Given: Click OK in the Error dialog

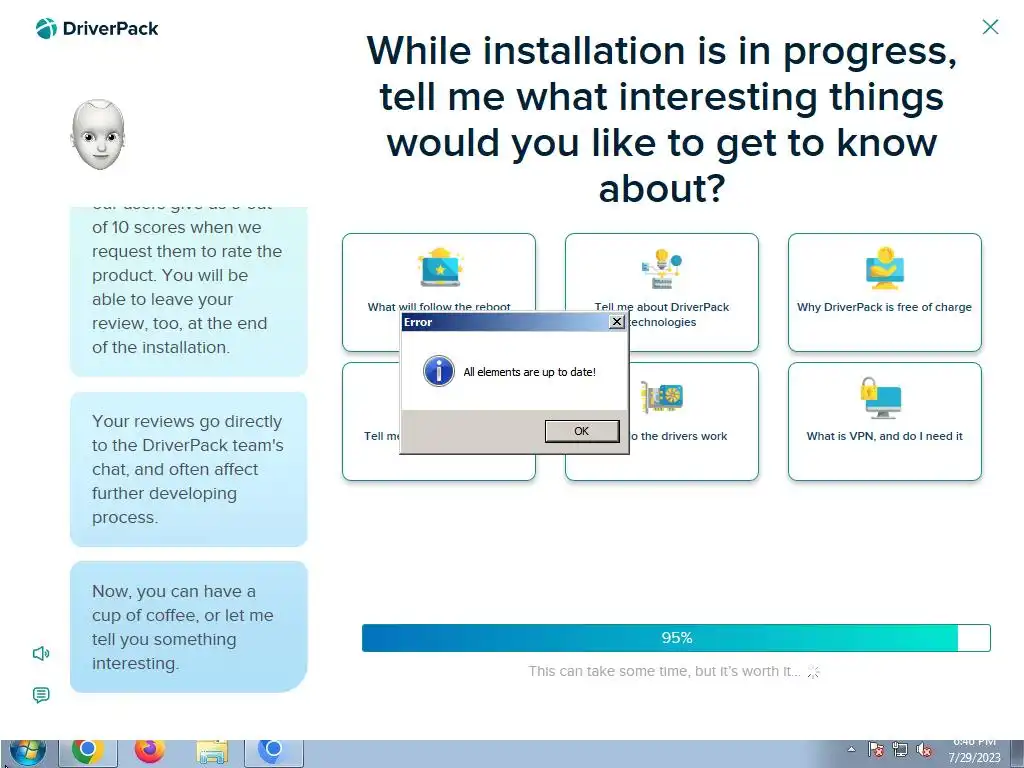Looking at the screenshot, I should [582, 431].
